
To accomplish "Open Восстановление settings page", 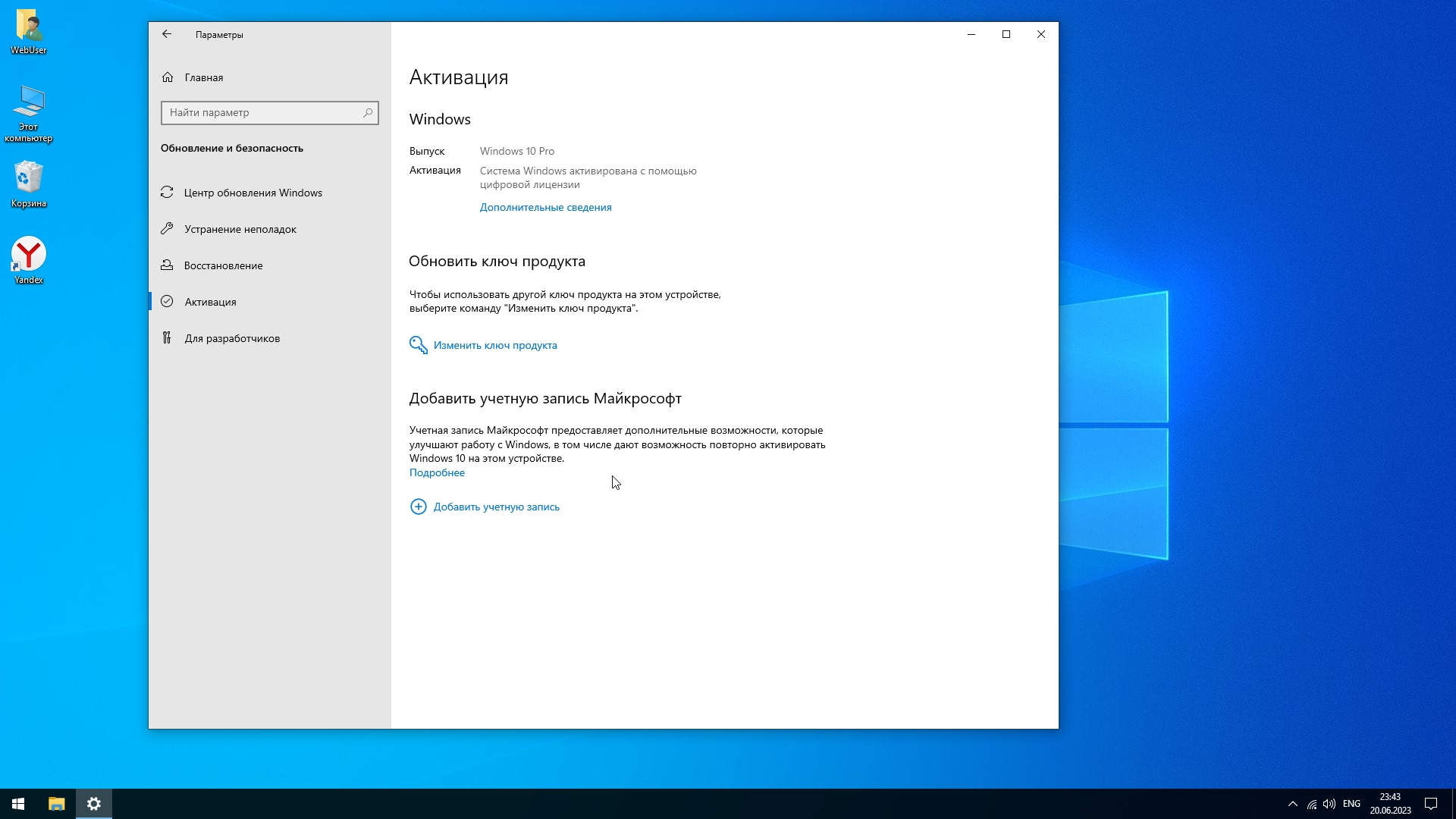I will [223, 265].
